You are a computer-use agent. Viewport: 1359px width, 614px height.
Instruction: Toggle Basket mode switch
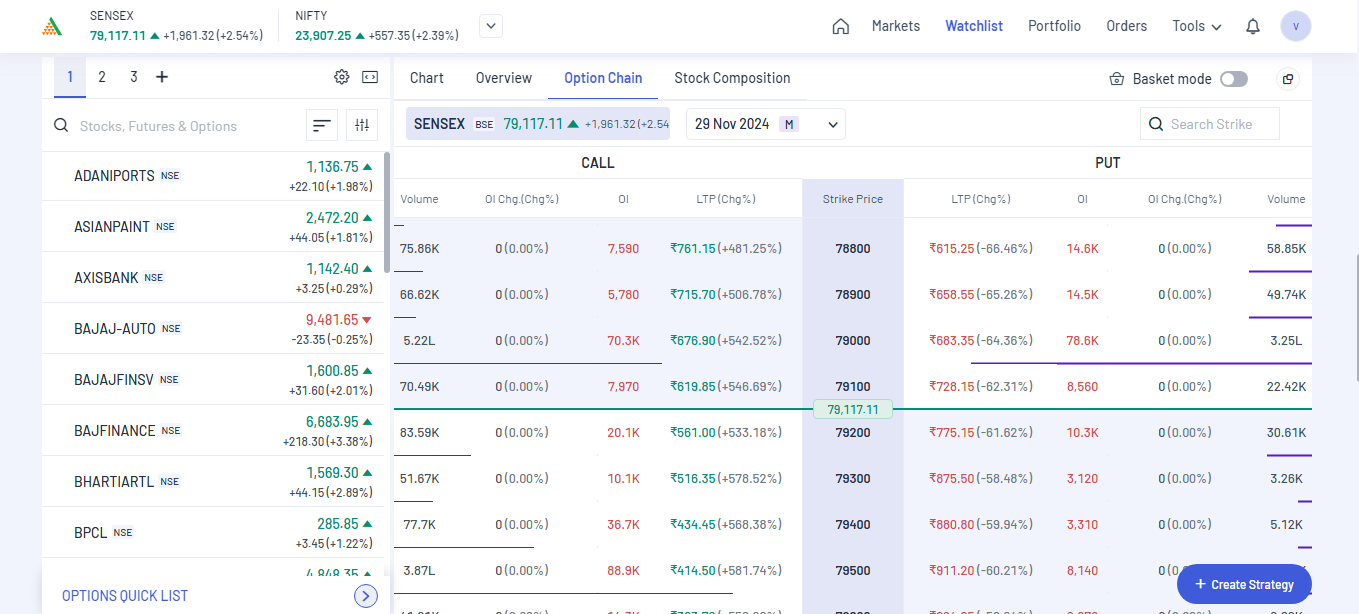tap(1234, 79)
